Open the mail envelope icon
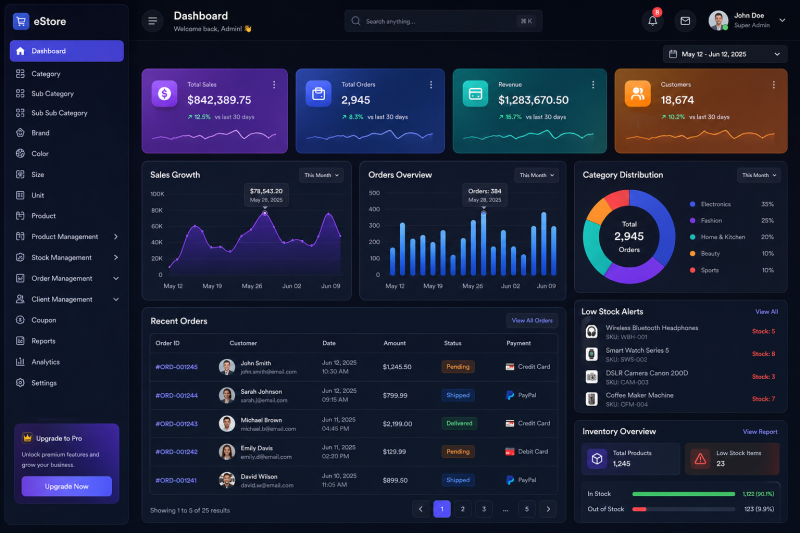800x533 pixels. pos(685,21)
